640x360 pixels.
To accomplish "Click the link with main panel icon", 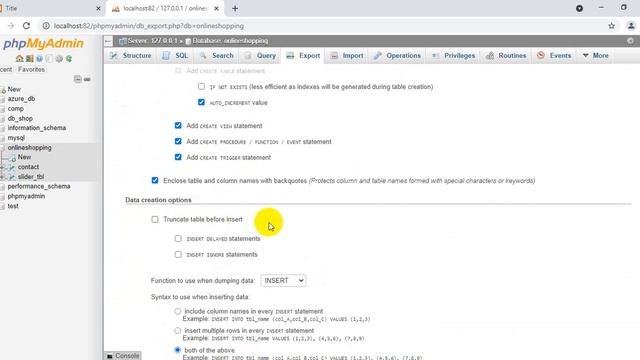I will 87,79.
